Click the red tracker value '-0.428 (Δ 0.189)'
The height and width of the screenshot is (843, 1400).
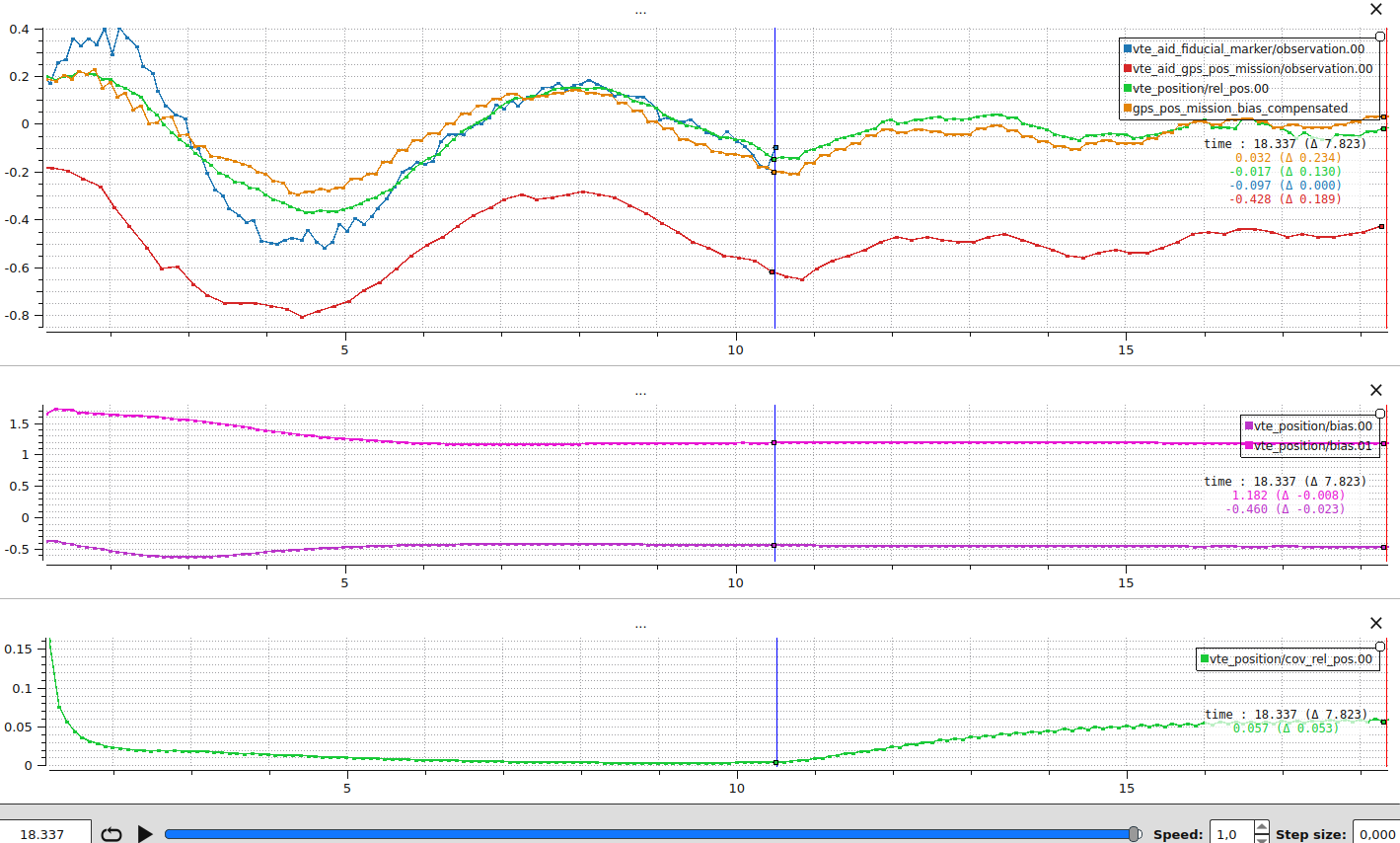(1285, 199)
